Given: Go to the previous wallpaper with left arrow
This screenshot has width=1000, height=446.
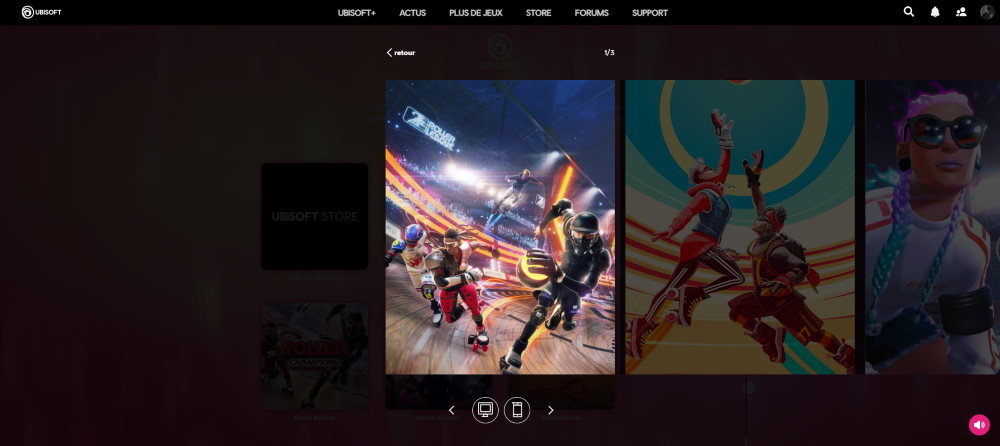Looking at the screenshot, I should (x=452, y=410).
